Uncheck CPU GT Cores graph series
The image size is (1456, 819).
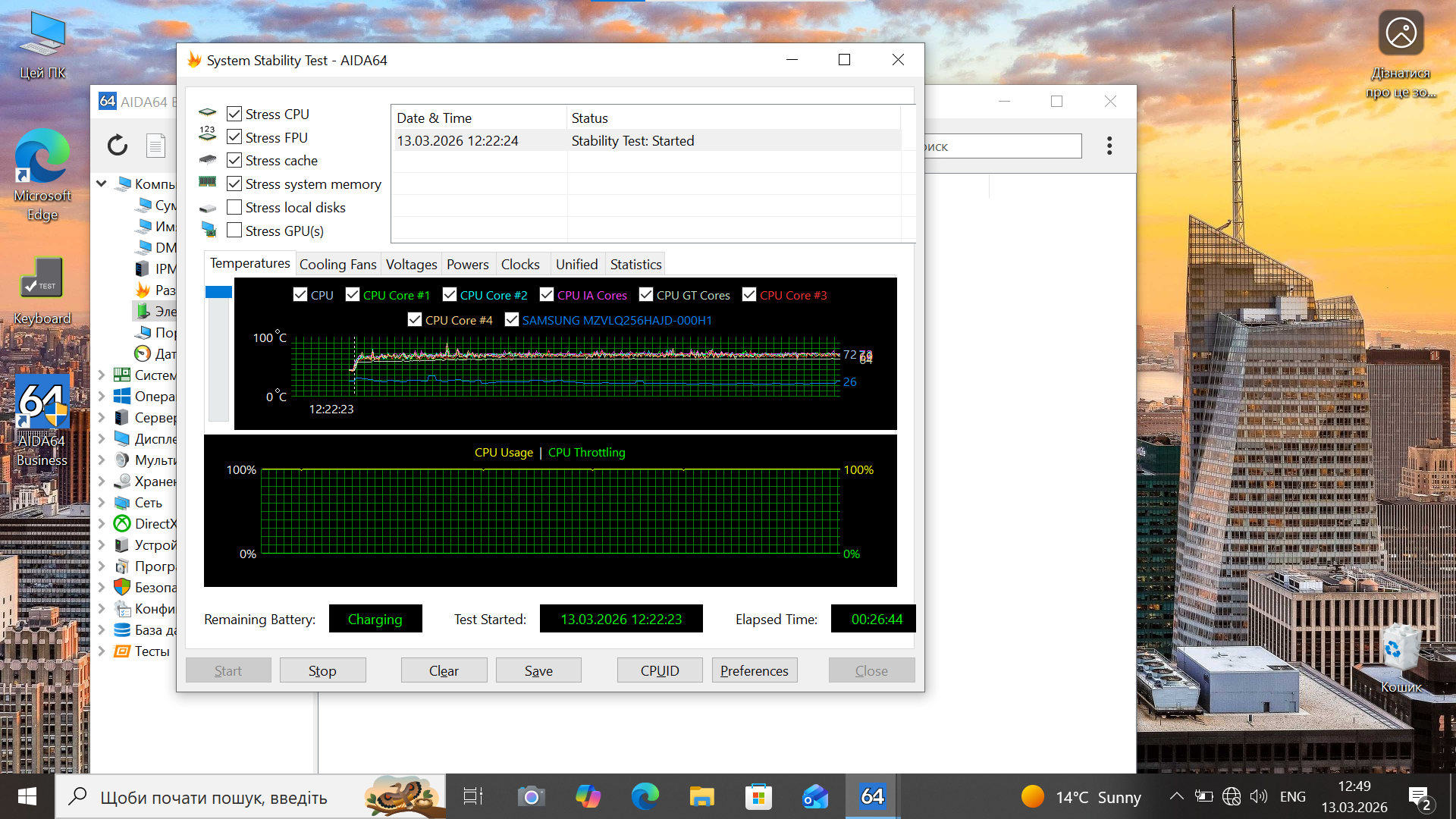(x=646, y=295)
